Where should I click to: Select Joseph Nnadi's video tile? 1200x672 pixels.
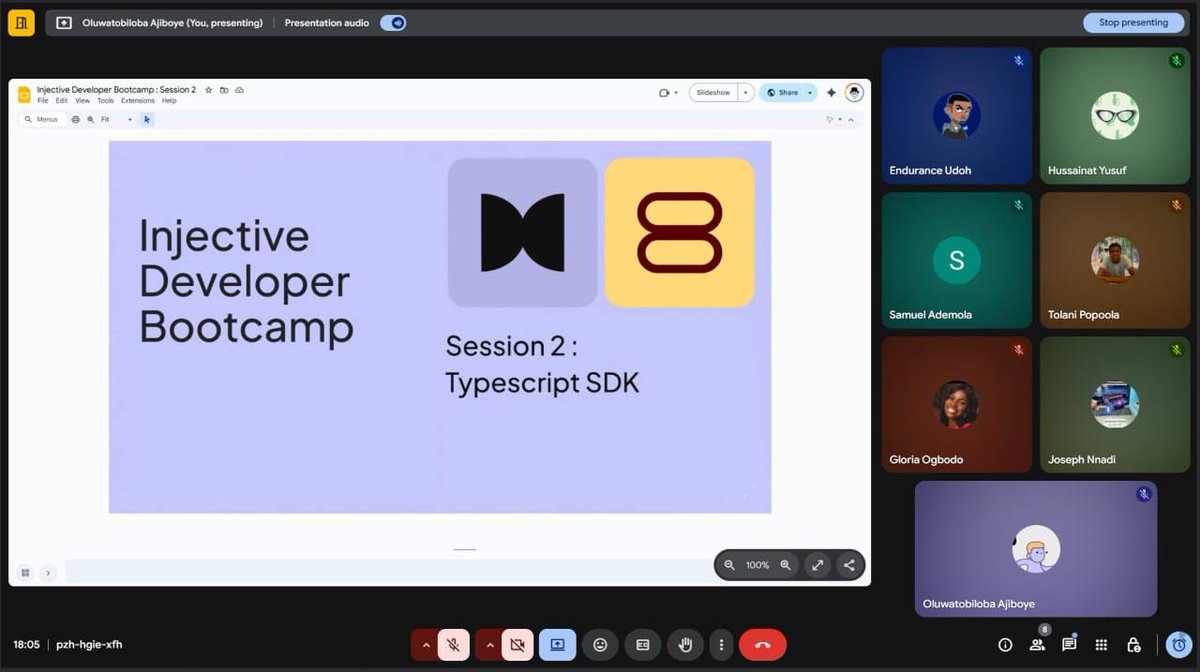tap(1115, 405)
